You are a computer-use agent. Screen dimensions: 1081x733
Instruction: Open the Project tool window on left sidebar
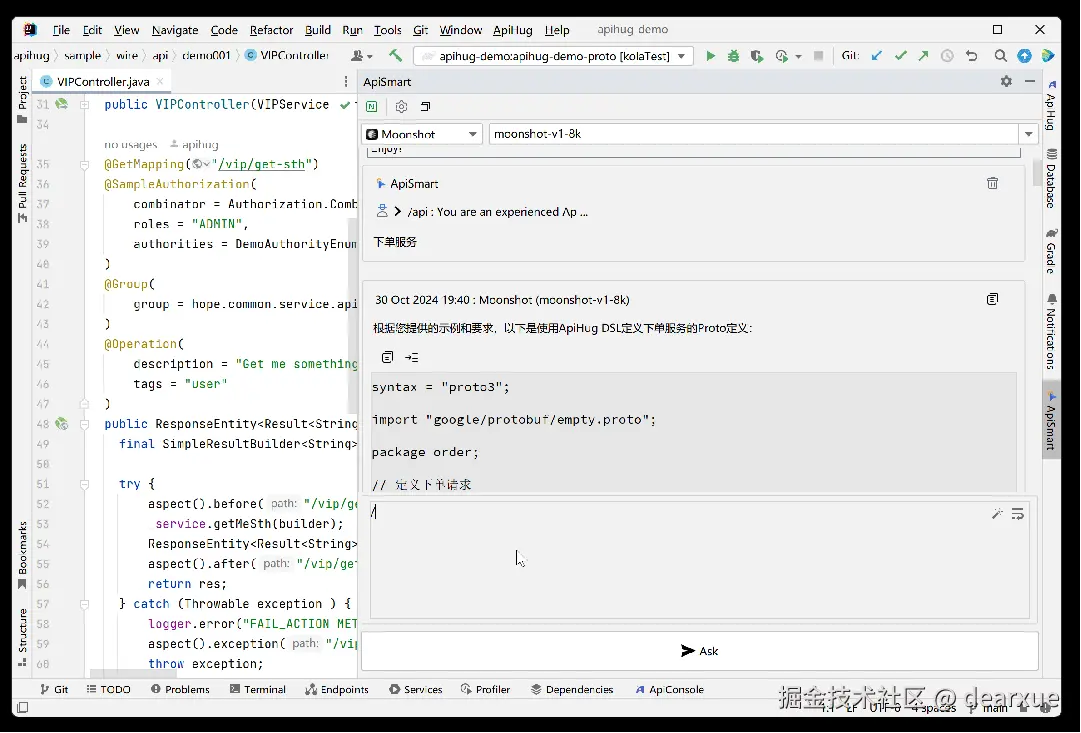tap(22, 99)
